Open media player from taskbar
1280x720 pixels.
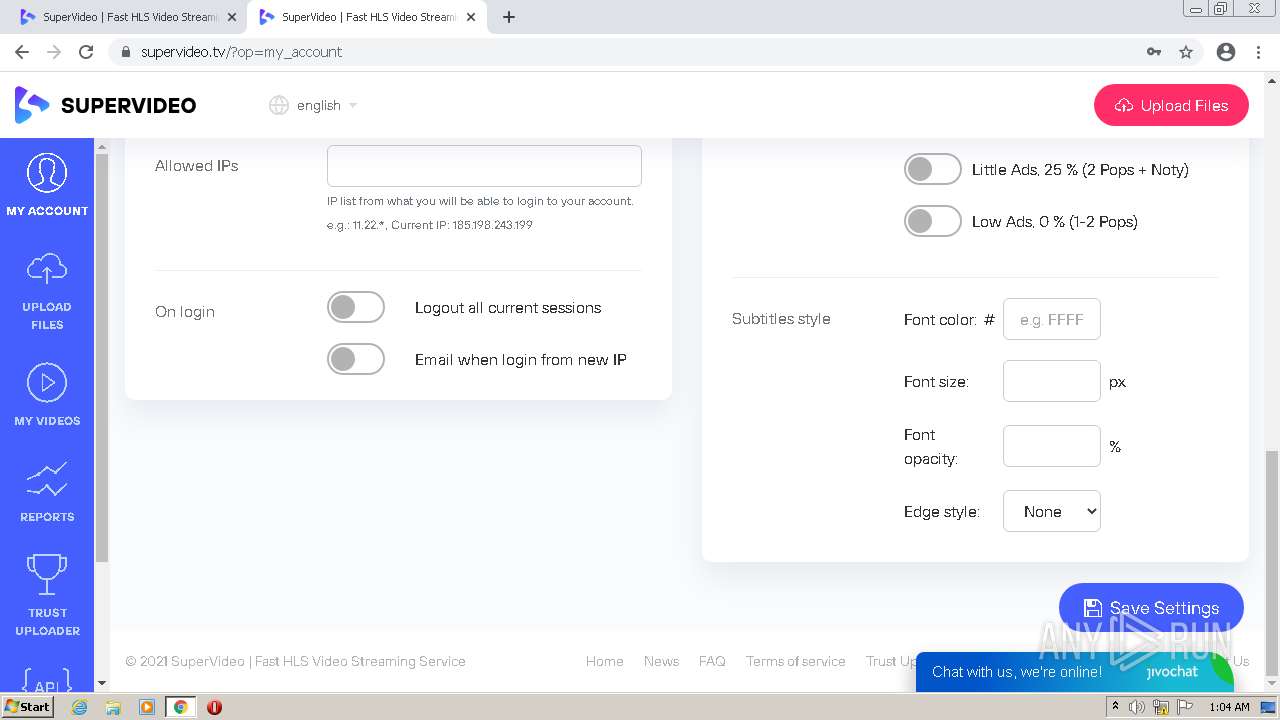click(x=147, y=707)
